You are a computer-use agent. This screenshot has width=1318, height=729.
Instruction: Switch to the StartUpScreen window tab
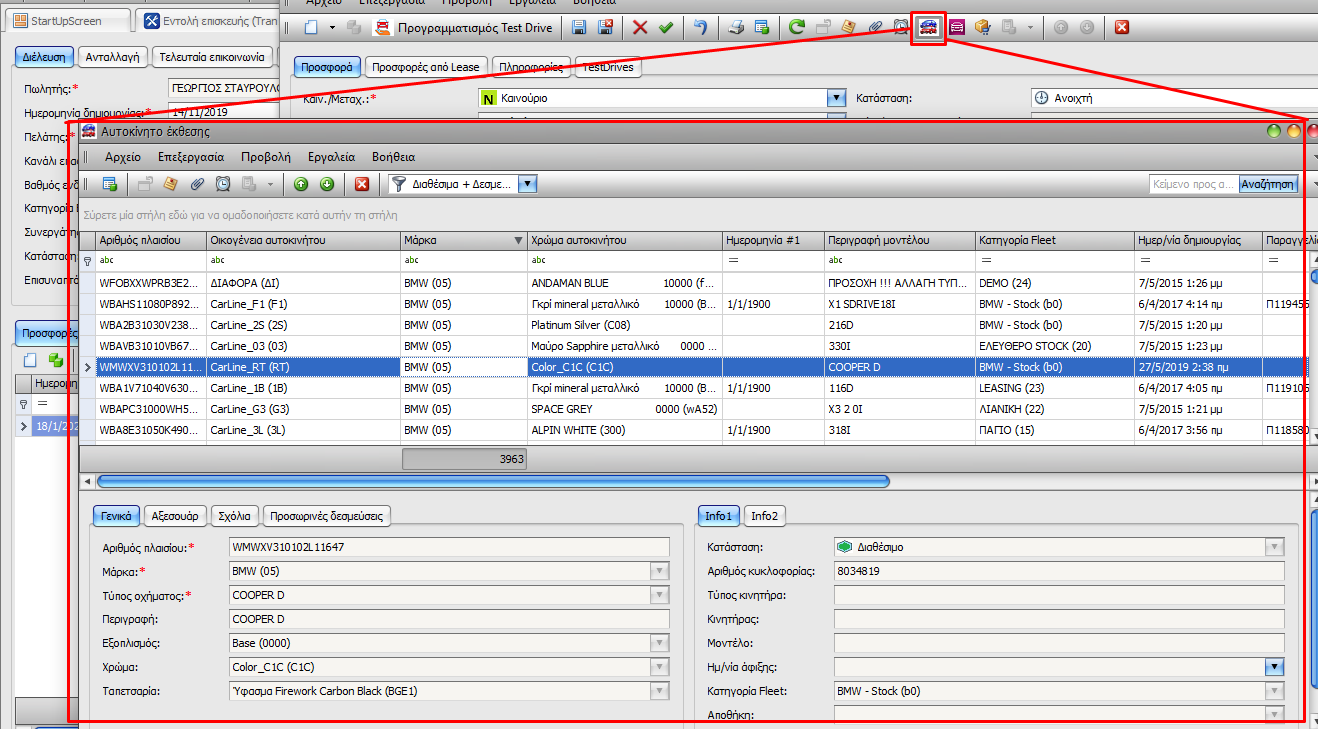coord(67,21)
